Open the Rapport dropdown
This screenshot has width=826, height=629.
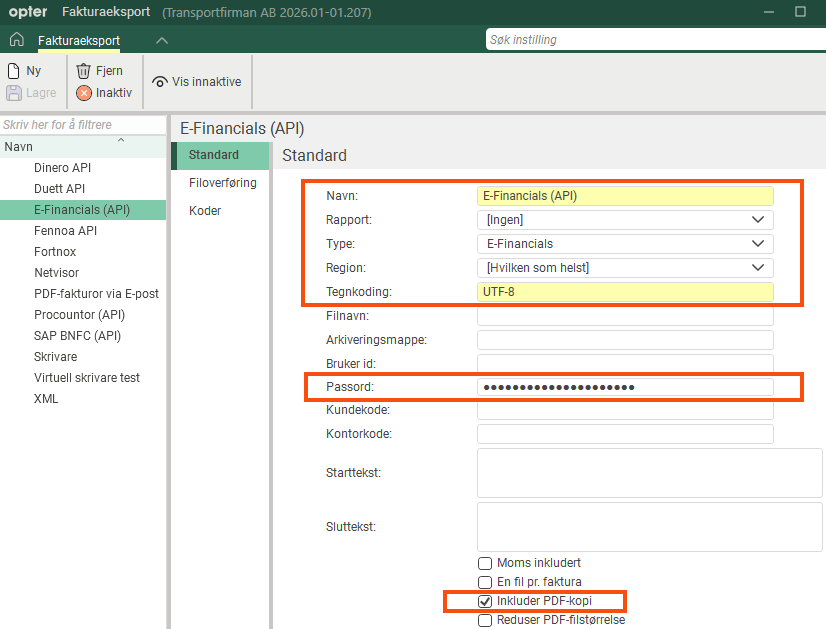pos(625,220)
